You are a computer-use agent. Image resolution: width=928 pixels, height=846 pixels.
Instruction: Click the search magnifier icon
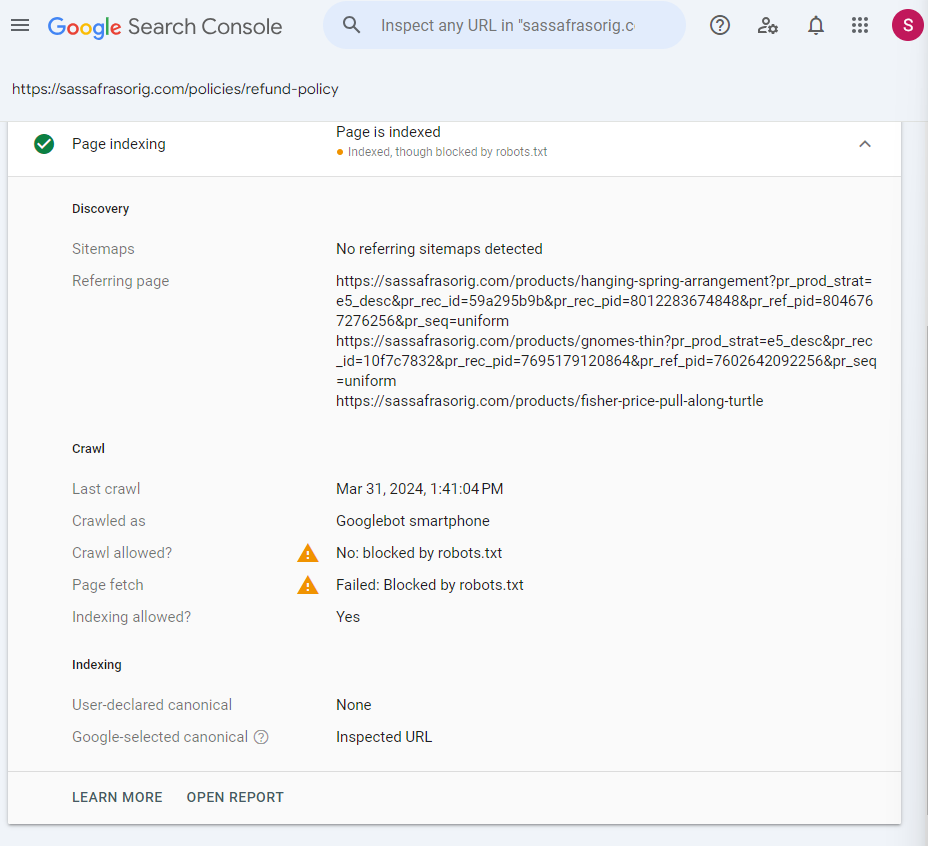tap(351, 25)
